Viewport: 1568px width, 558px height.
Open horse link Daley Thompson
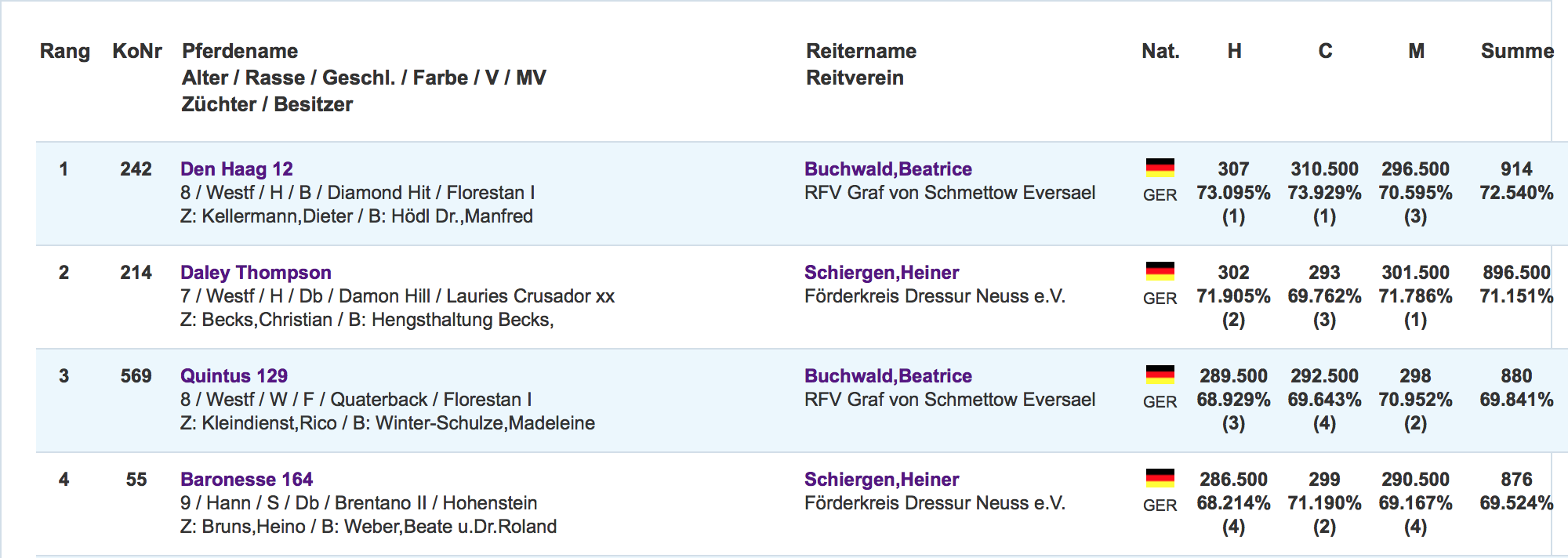[256, 273]
